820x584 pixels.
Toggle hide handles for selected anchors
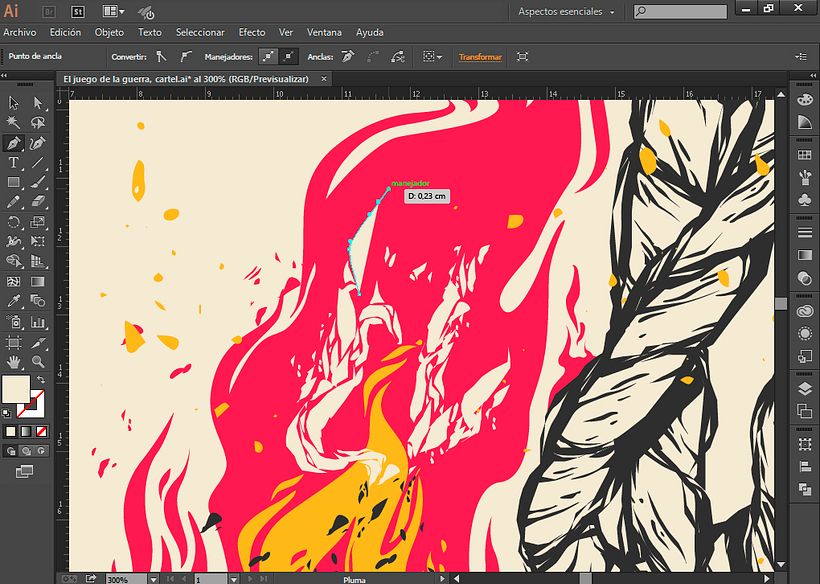point(289,56)
